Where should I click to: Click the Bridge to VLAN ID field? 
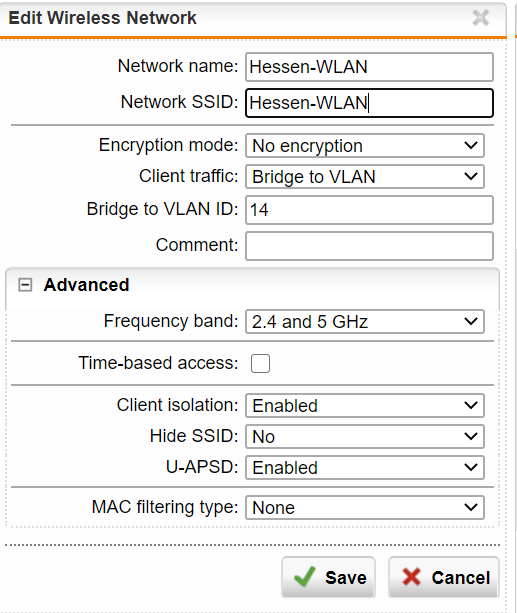click(369, 210)
